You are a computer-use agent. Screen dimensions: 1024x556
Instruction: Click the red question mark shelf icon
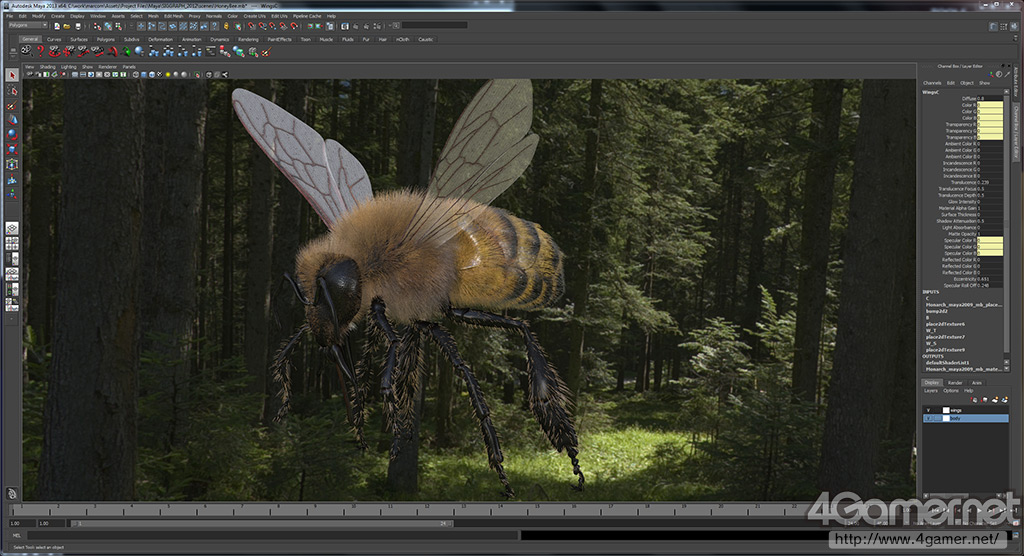click(41, 51)
